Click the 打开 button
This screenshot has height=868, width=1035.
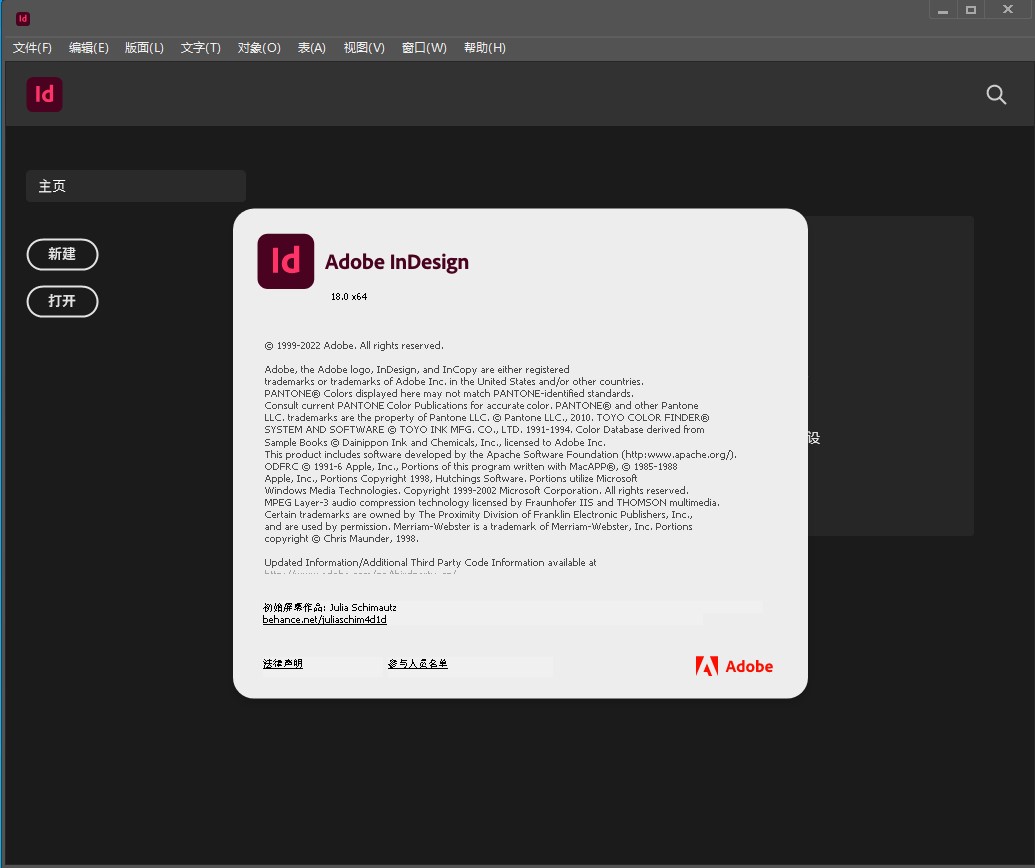[62, 301]
